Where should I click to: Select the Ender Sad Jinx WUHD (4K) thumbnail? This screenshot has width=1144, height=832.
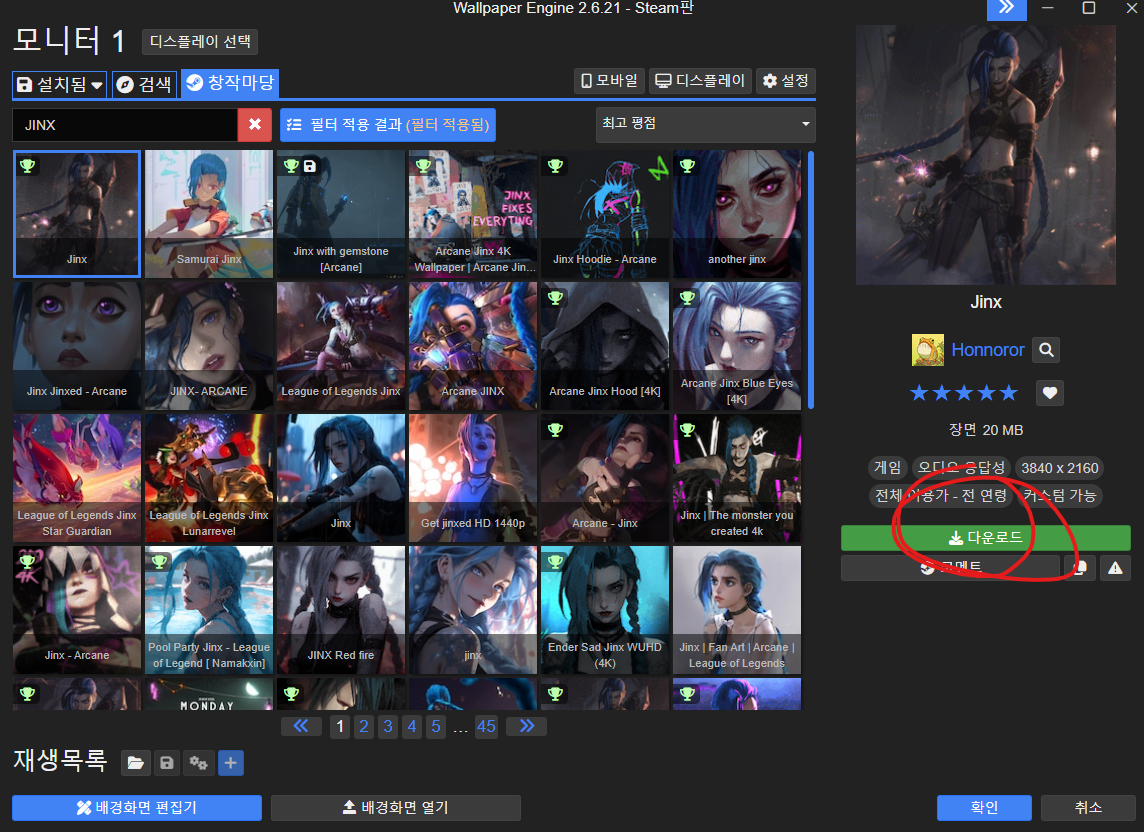[605, 610]
